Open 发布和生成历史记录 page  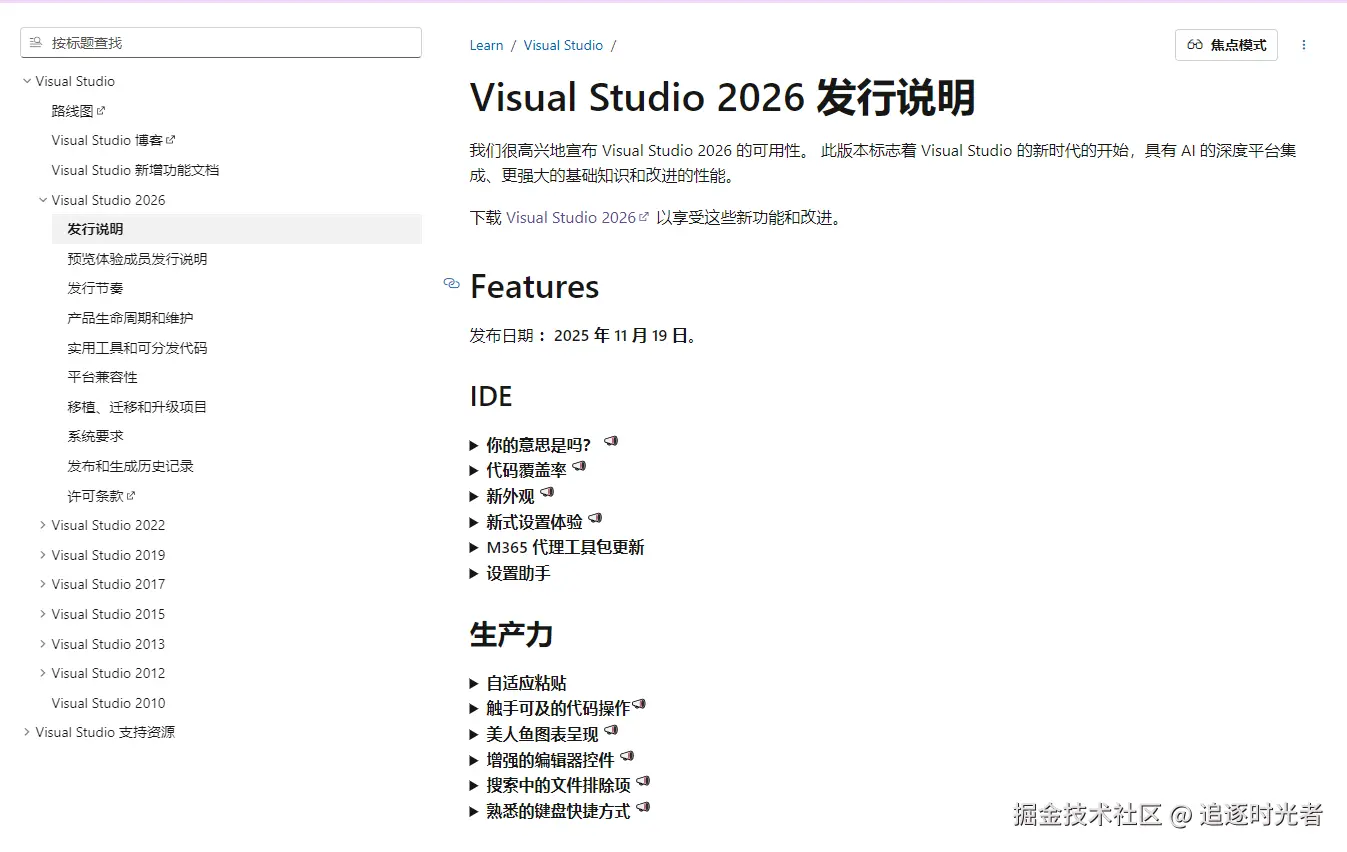point(131,466)
